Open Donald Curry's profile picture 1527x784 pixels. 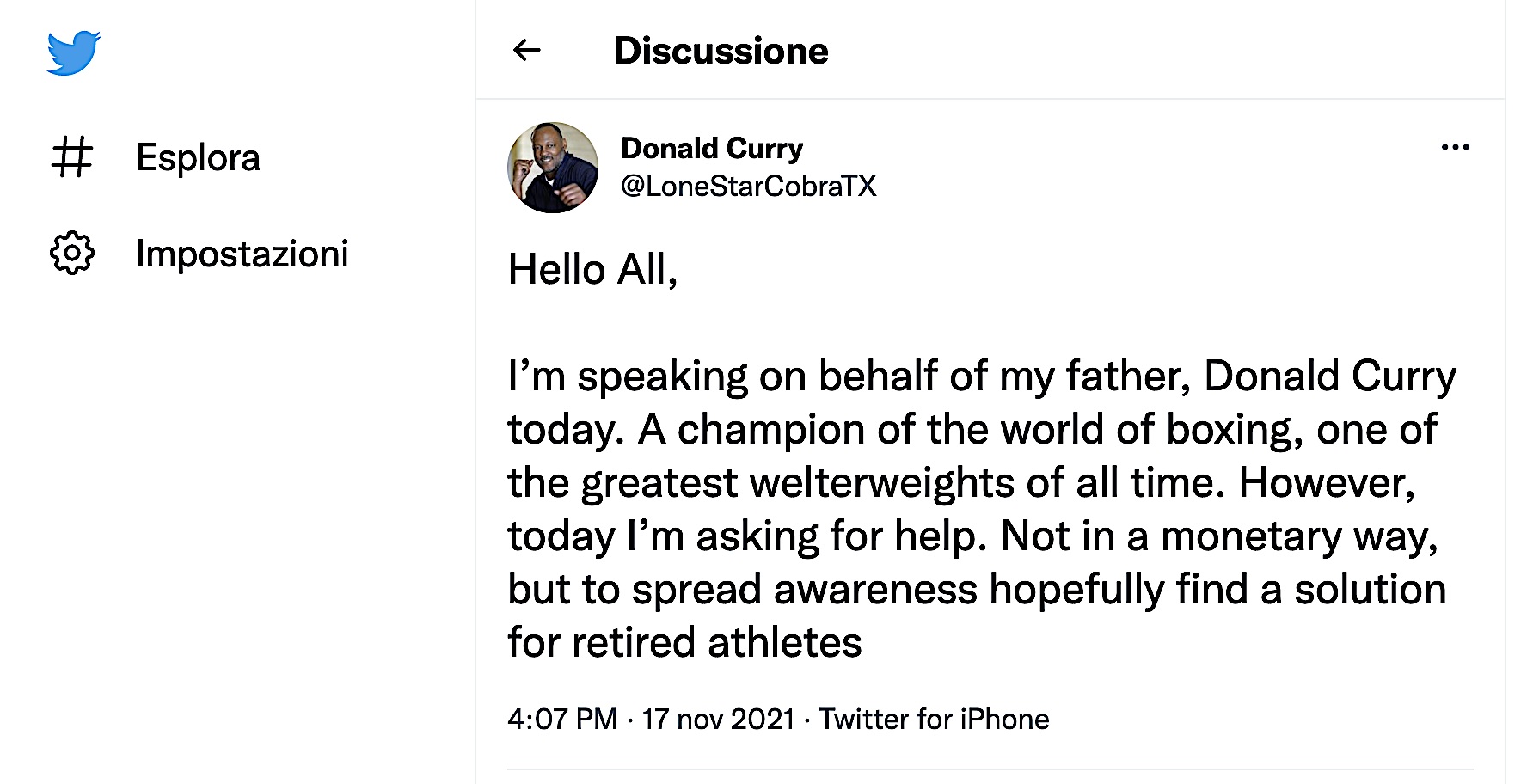coord(553,168)
